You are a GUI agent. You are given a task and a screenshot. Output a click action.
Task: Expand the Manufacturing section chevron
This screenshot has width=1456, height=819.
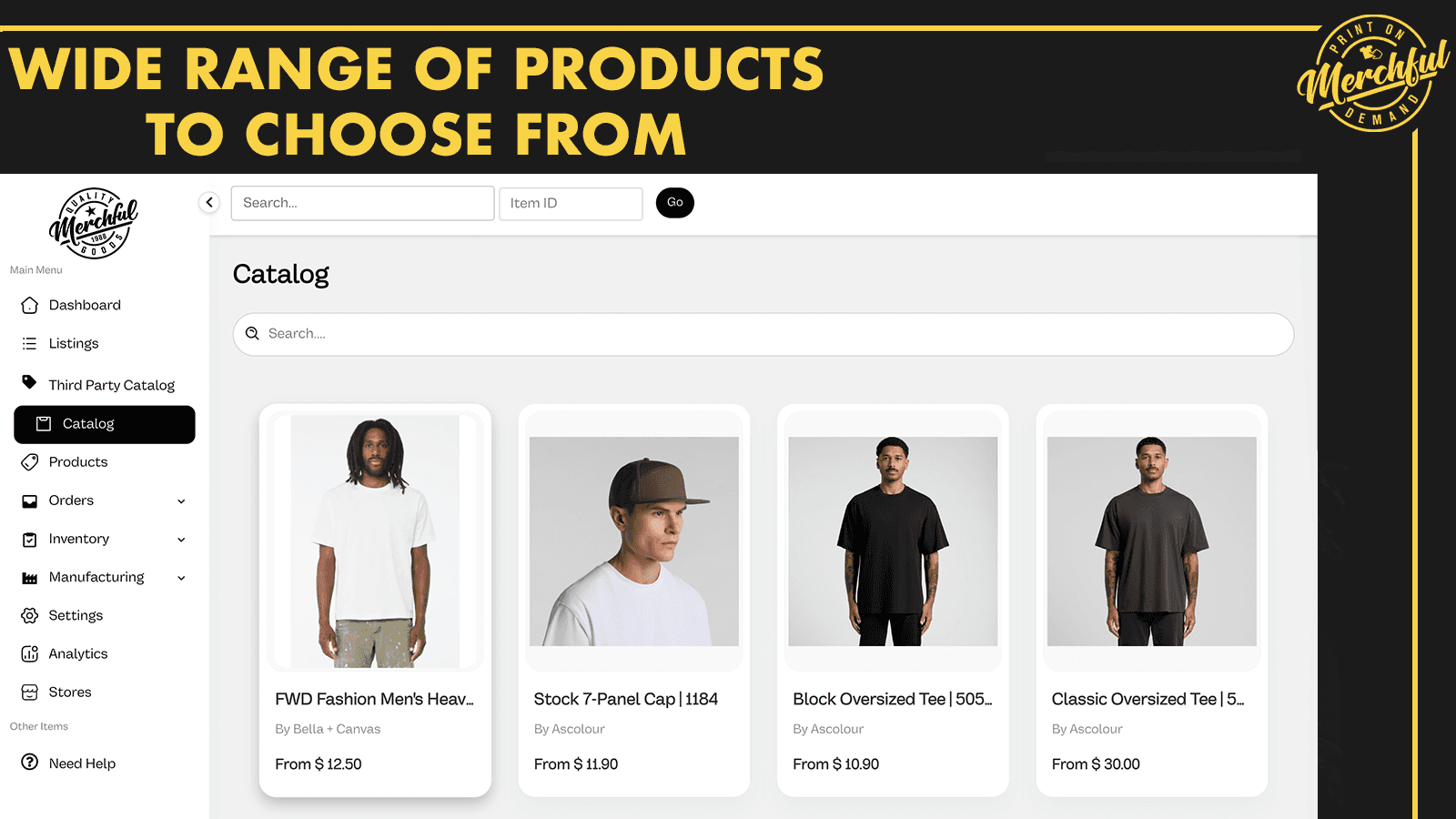point(180,577)
